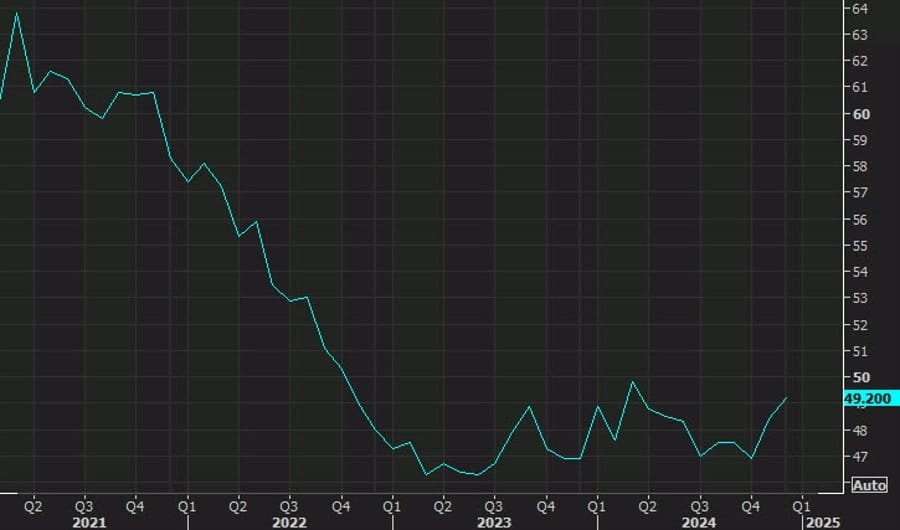Click the 2024 year label
The width and height of the screenshot is (900, 530).
point(699,521)
